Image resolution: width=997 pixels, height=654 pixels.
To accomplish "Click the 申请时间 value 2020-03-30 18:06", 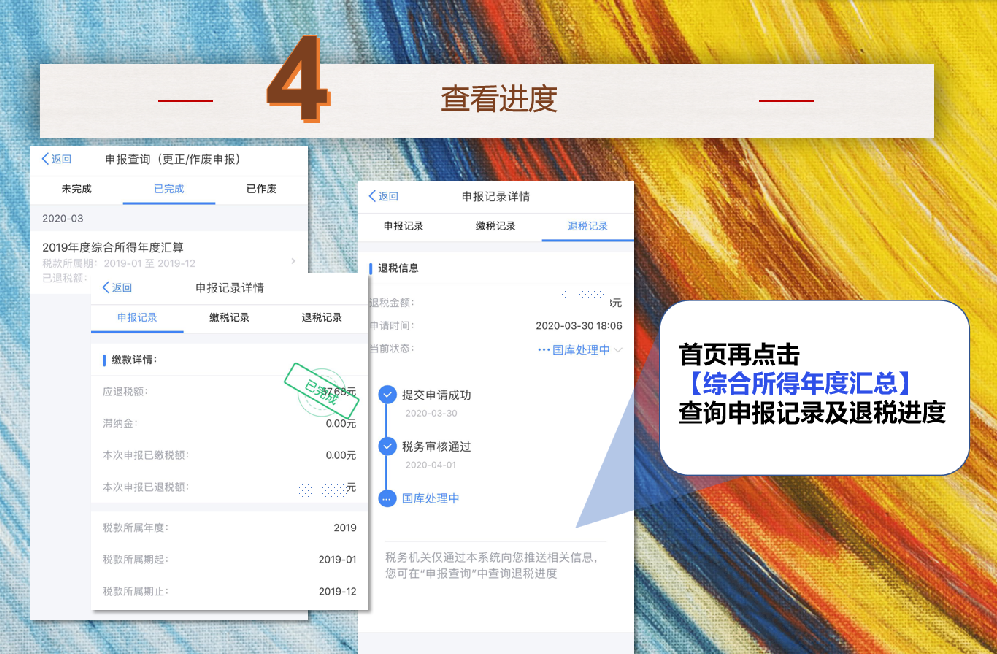I will point(579,325).
